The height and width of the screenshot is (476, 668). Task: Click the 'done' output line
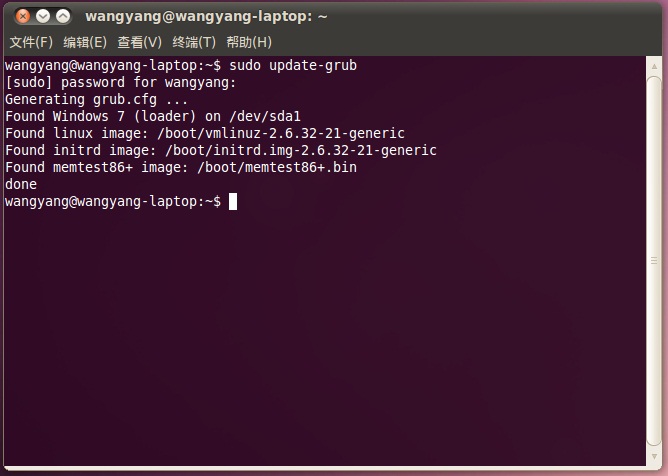pos(21,185)
